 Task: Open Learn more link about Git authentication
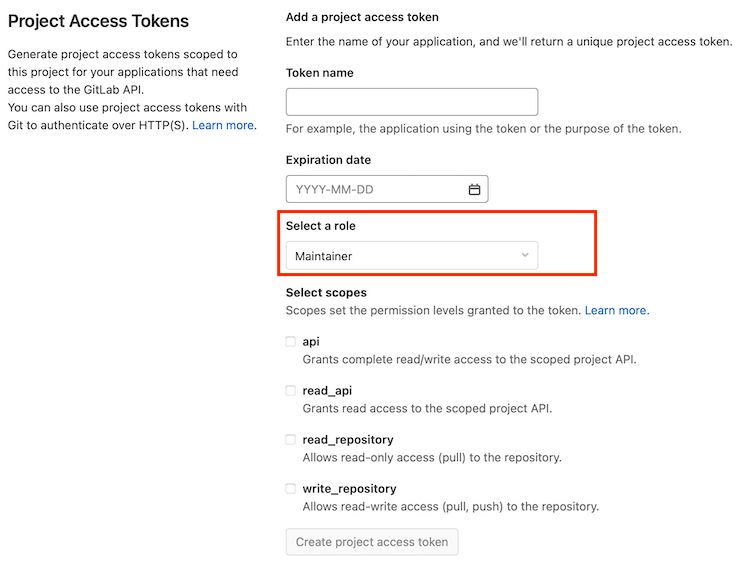click(x=224, y=125)
